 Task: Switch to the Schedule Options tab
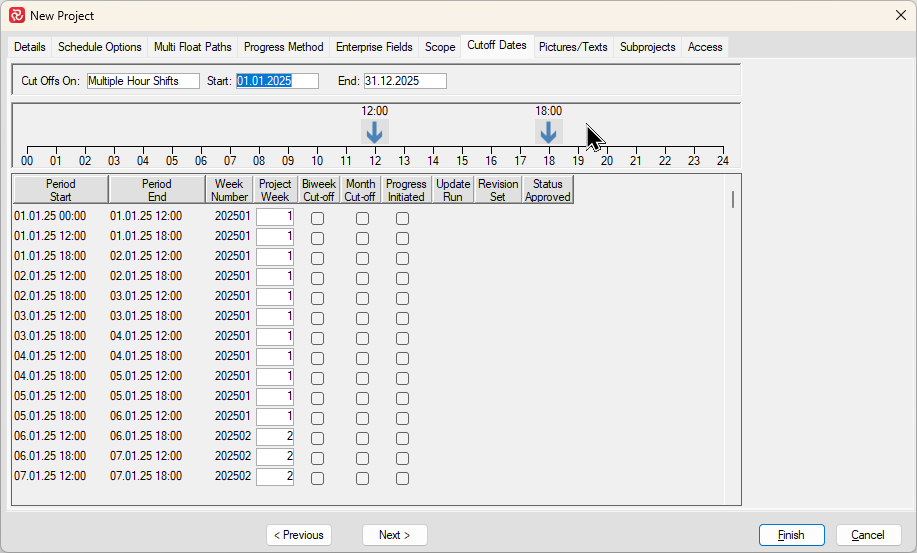click(x=100, y=47)
